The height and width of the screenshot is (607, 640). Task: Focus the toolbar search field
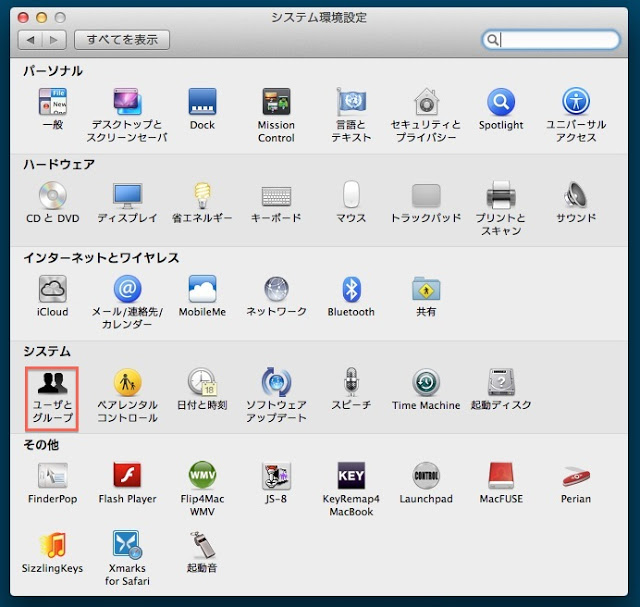pos(551,40)
